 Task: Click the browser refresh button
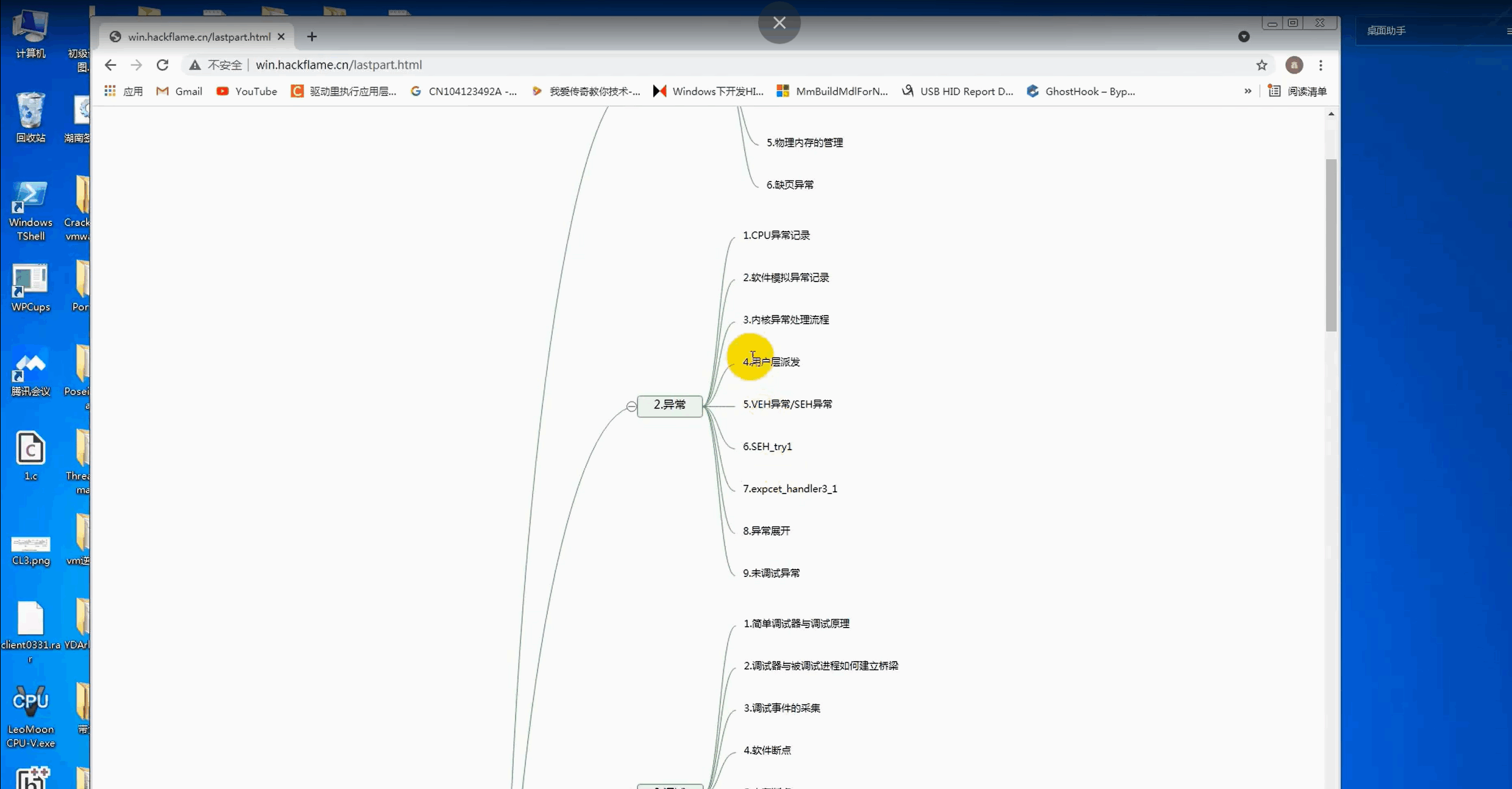(x=164, y=65)
